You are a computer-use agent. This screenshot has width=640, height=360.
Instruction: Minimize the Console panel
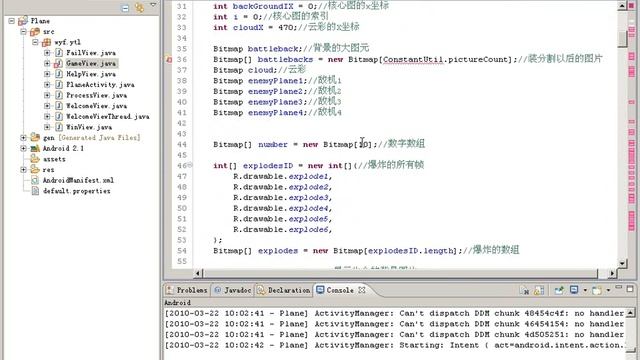pos(619,288)
